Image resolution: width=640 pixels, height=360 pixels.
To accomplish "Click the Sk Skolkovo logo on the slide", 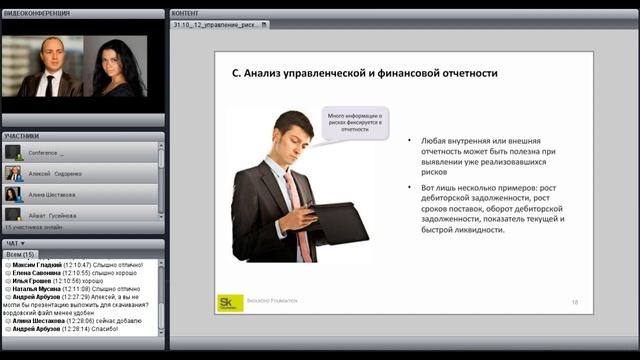I will pyautogui.click(x=230, y=303).
